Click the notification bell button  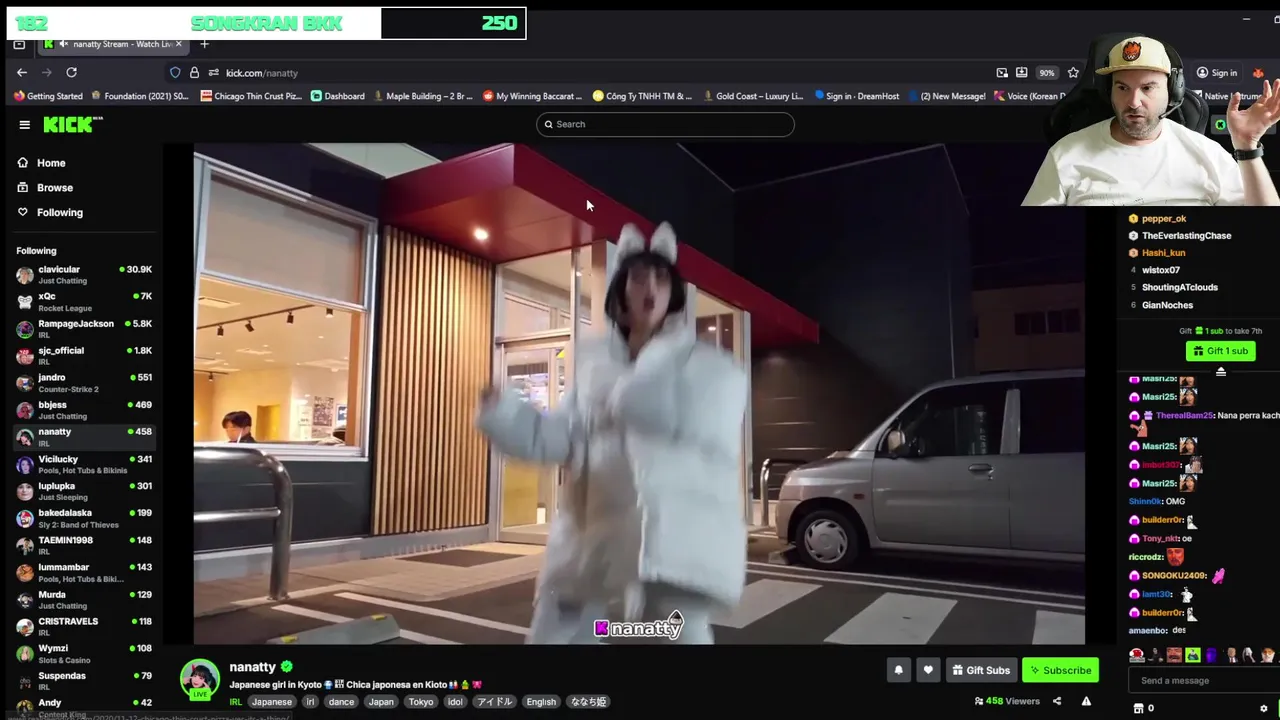(898, 670)
